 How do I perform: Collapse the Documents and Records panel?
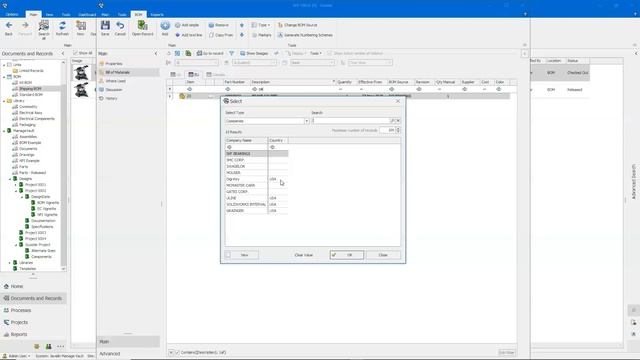[63, 53]
